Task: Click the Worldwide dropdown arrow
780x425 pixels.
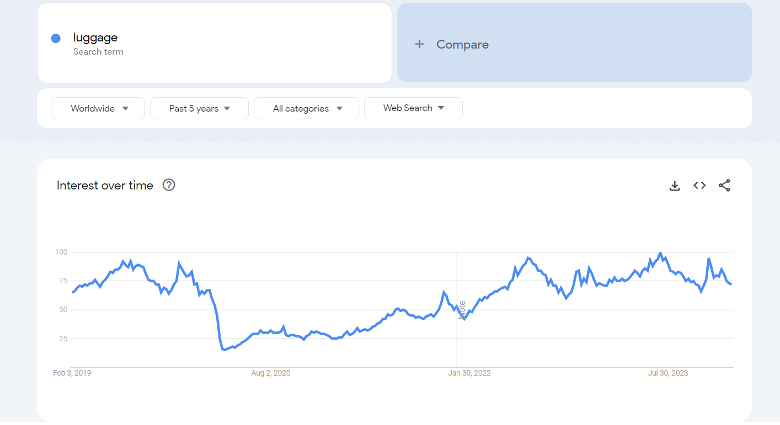Action: (125, 108)
